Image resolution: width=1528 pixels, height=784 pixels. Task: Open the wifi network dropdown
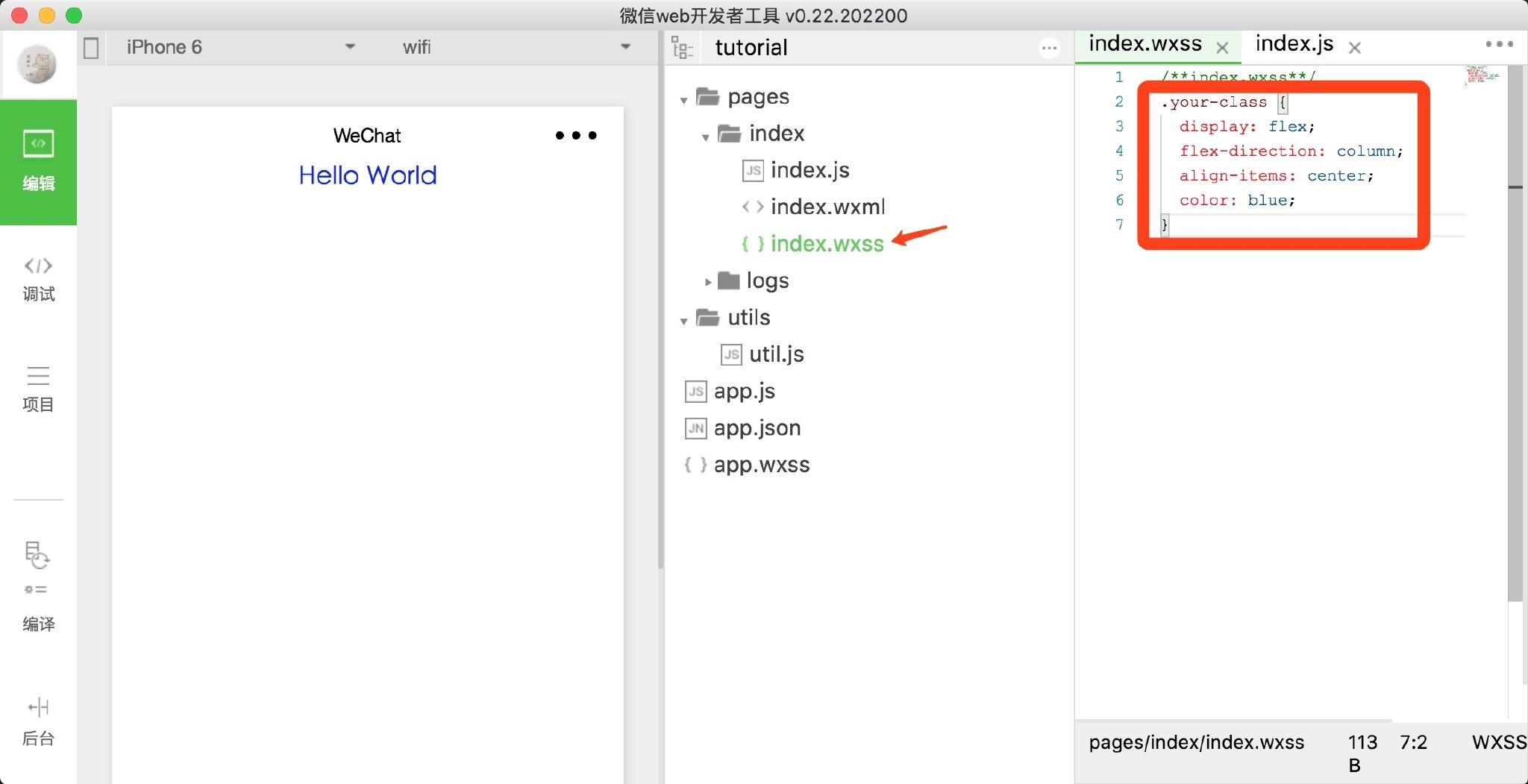click(516, 47)
